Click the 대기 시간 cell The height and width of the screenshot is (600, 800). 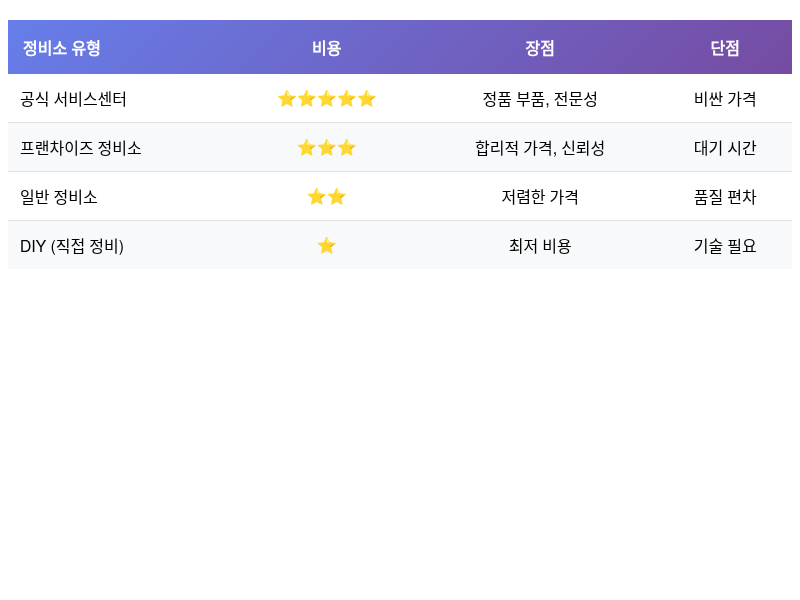[x=725, y=148]
